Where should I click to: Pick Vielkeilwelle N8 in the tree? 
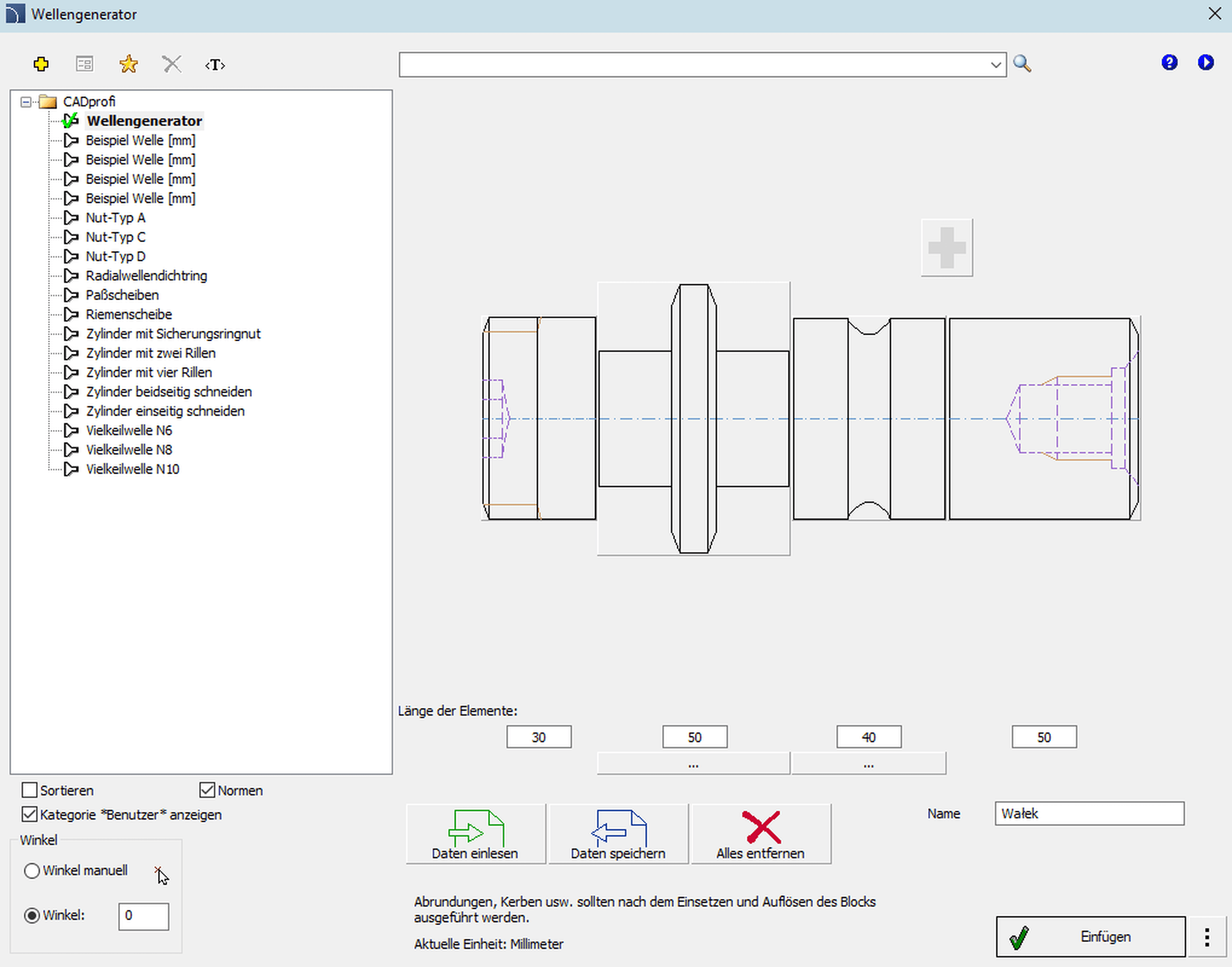tap(129, 450)
